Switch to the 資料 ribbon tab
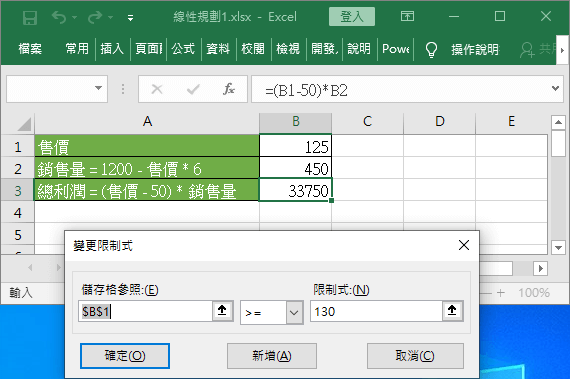Image resolution: width=570 pixels, height=379 pixels. tap(218, 49)
